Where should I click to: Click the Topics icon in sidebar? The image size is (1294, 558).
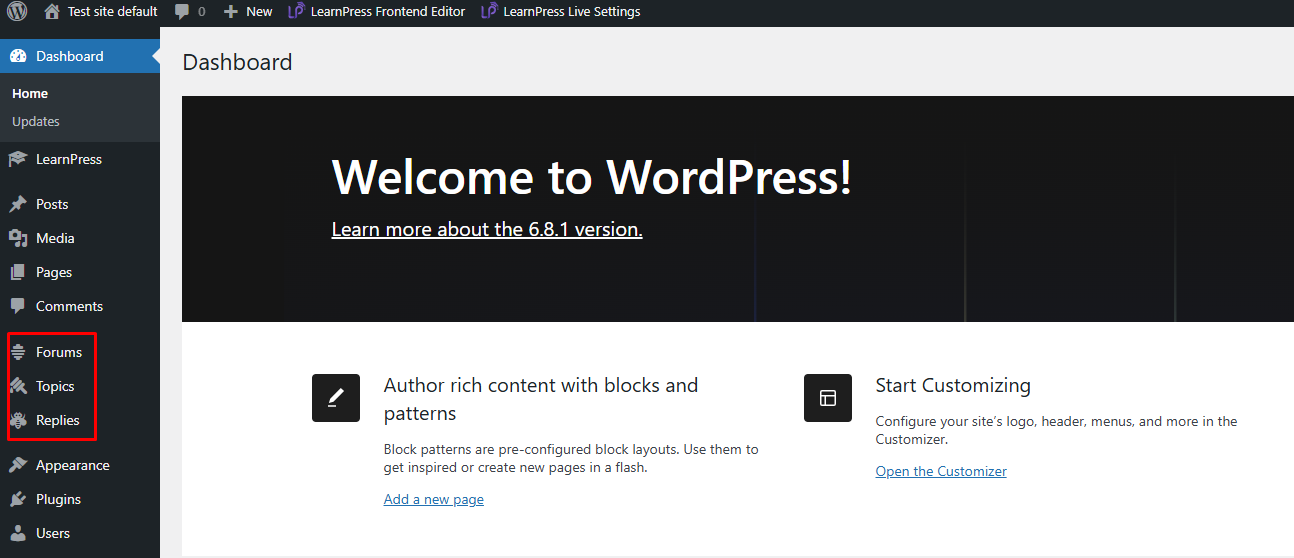tap(18, 386)
